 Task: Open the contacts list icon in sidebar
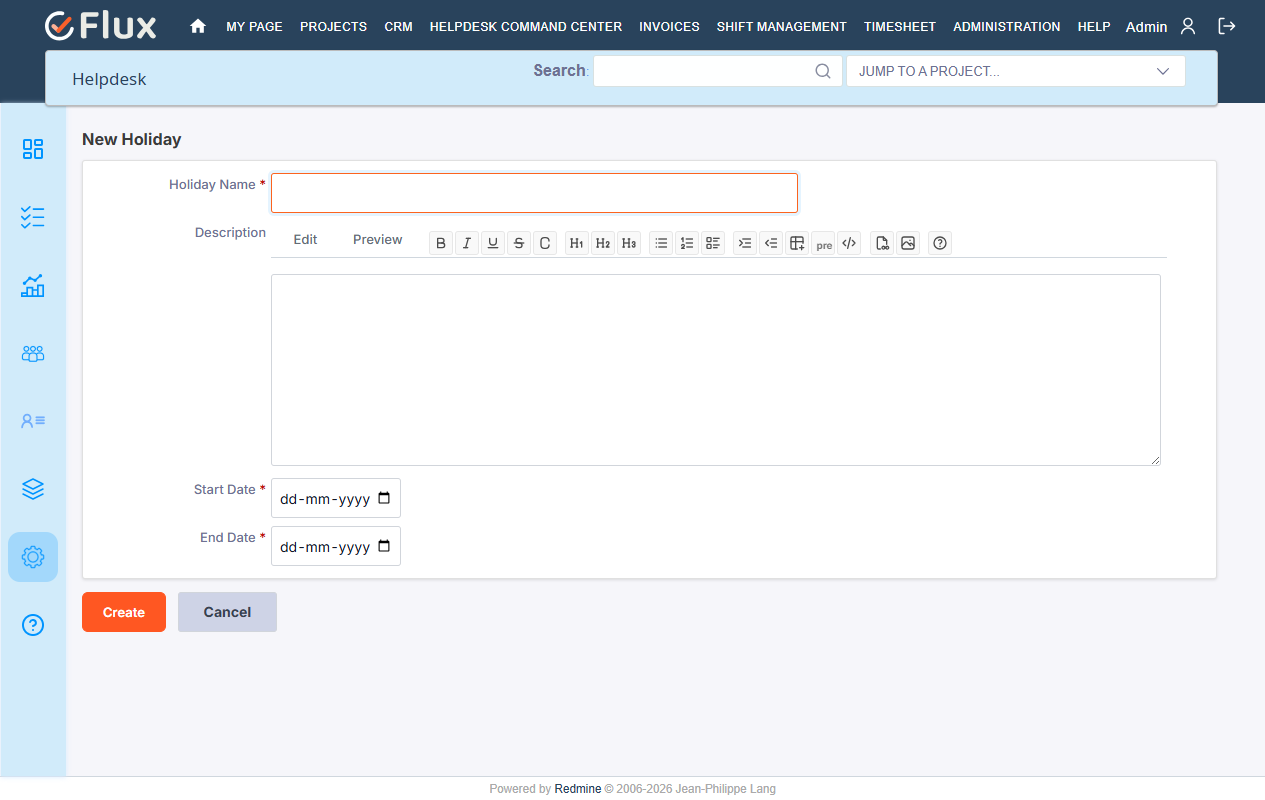pyautogui.click(x=33, y=421)
